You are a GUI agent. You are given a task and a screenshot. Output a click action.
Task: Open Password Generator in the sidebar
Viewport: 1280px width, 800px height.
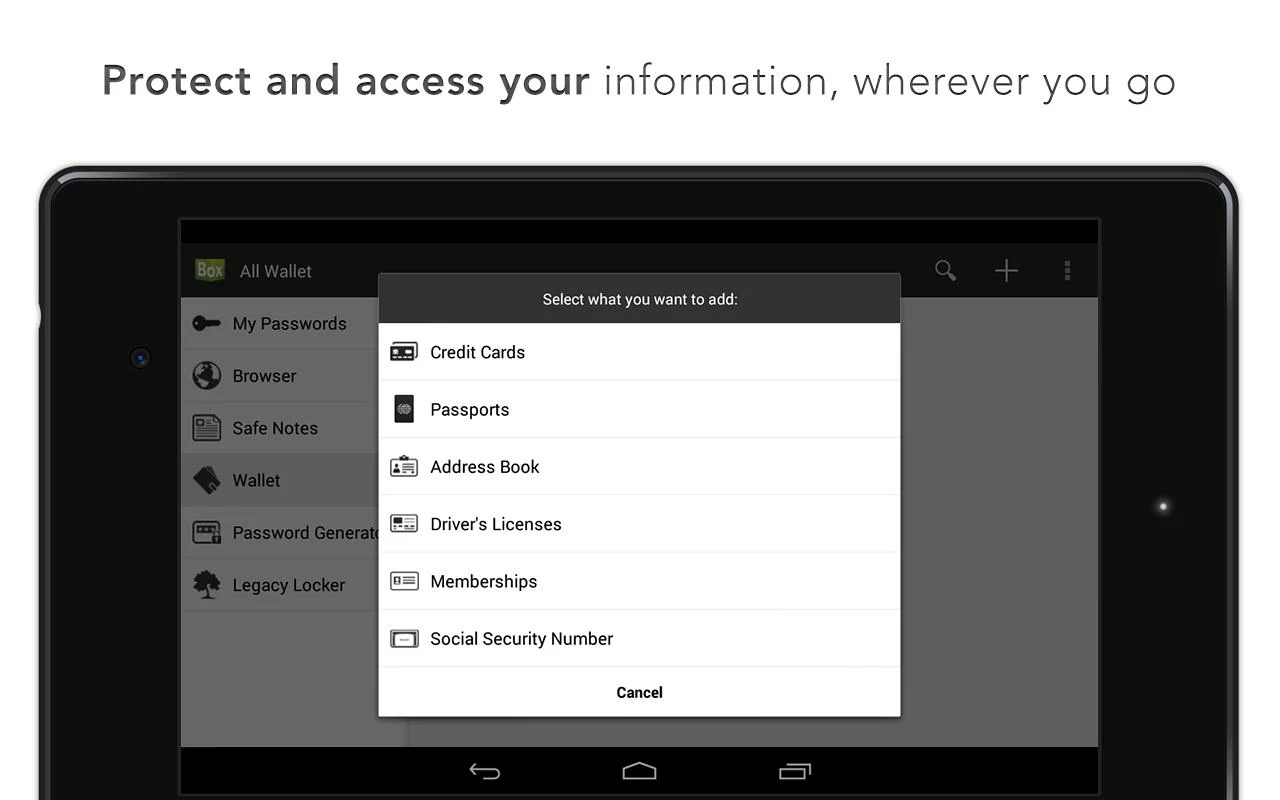click(280, 532)
